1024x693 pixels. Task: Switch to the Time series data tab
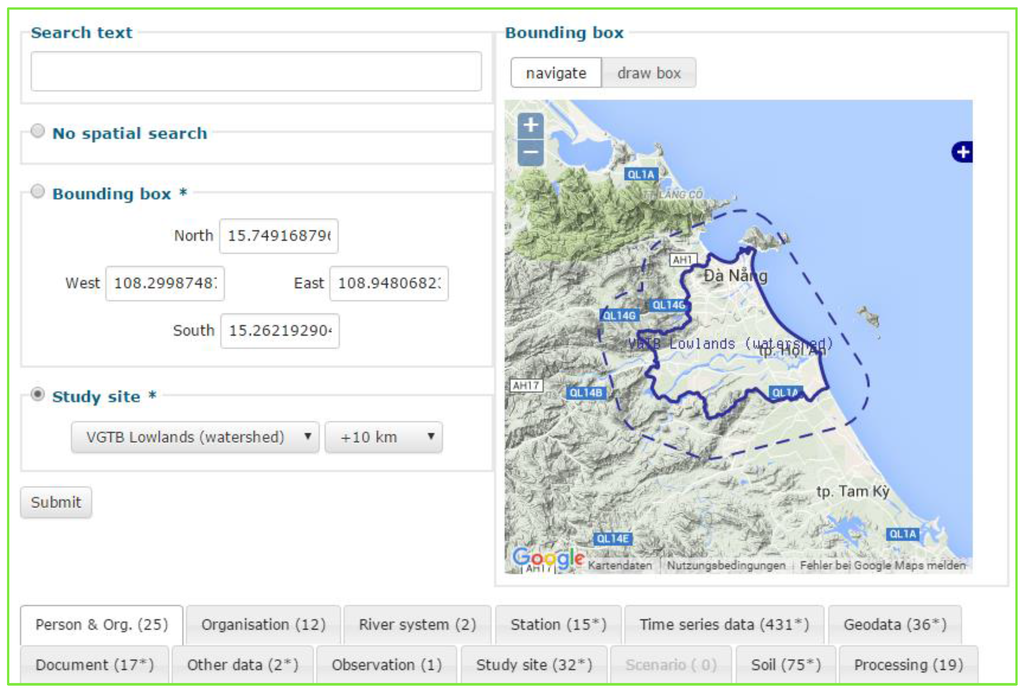coord(724,625)
